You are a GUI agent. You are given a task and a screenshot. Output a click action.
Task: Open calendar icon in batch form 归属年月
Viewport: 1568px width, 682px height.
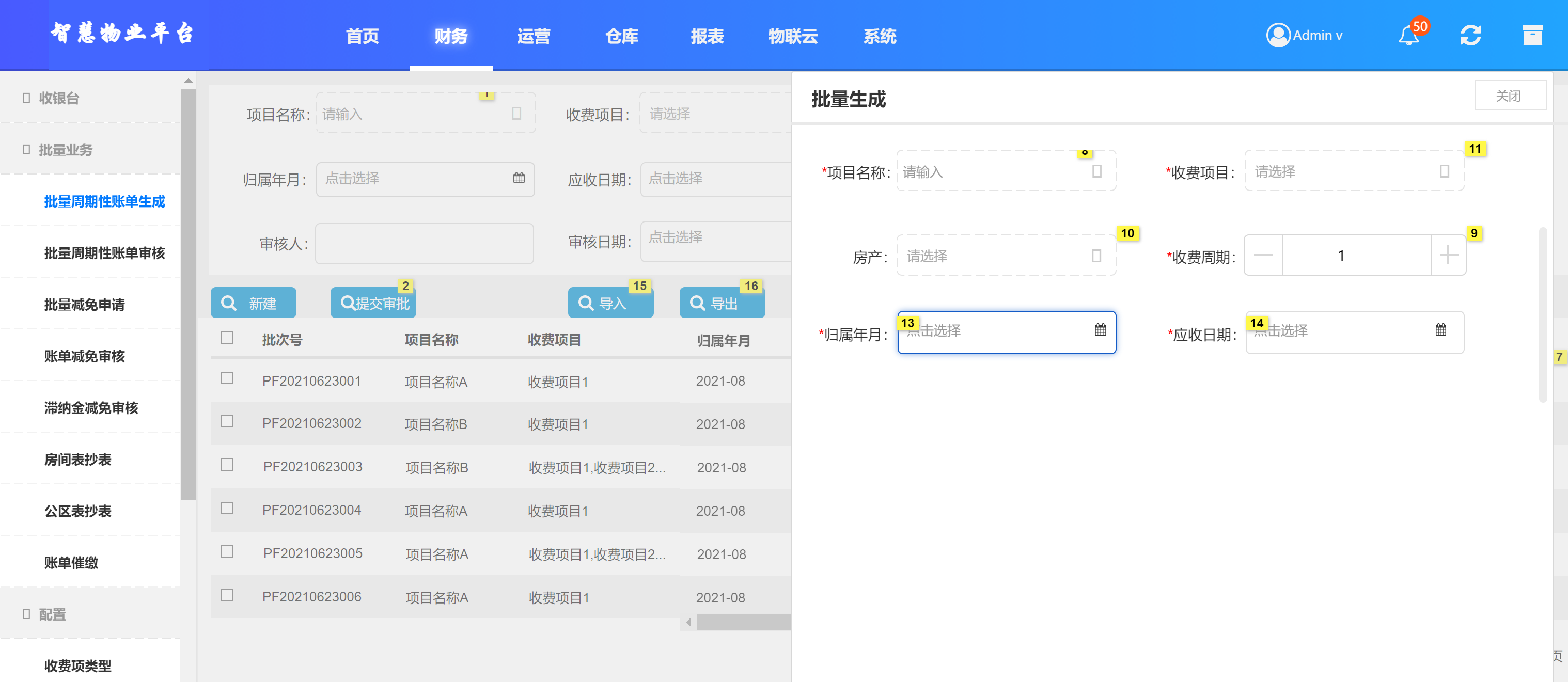point(1100,330)
